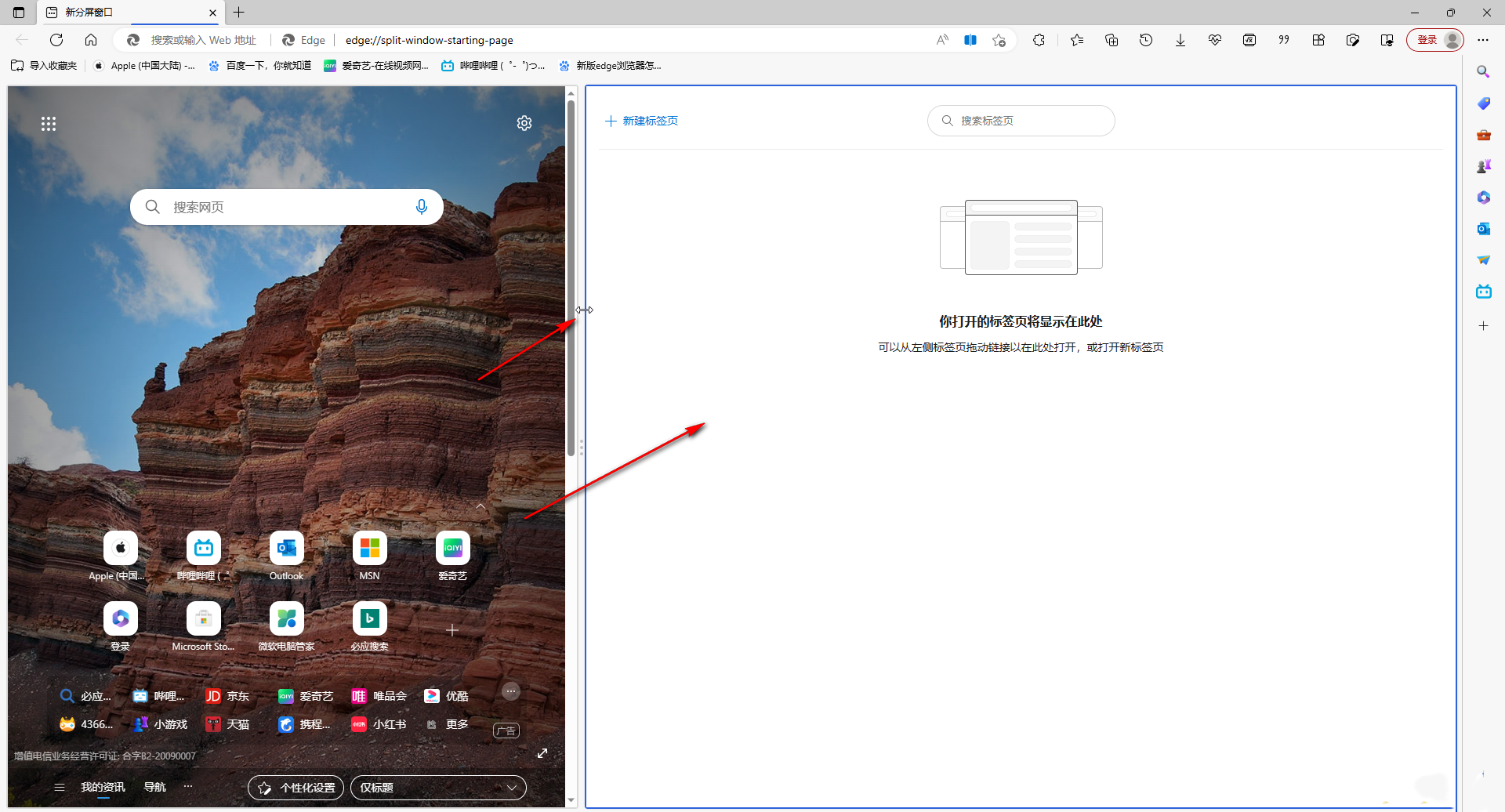
Task: Open sidebar Outlook icon
Action: (1483, 229)
